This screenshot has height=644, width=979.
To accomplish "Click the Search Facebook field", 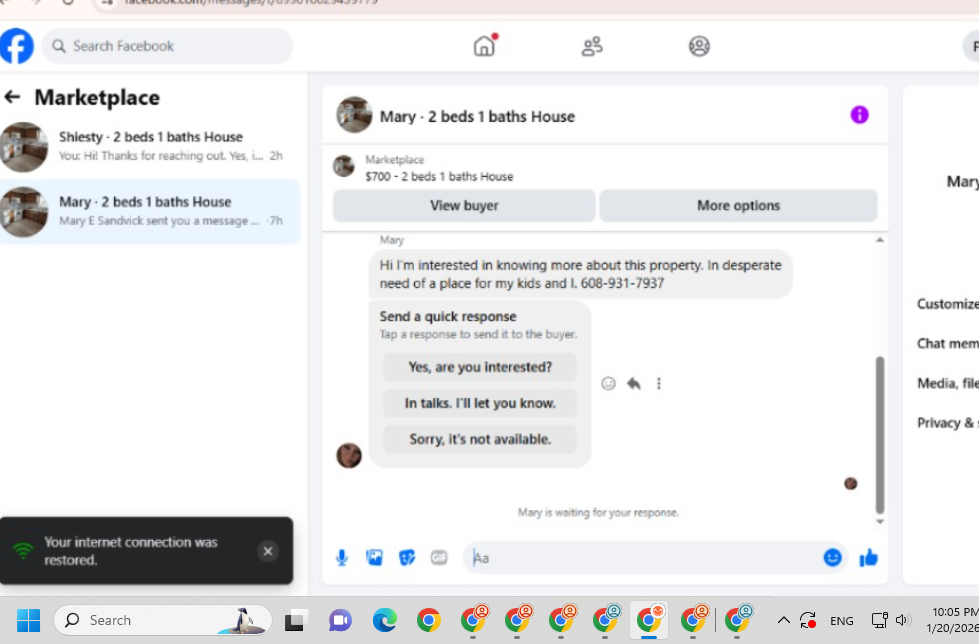I will click(x=167, y=46).
